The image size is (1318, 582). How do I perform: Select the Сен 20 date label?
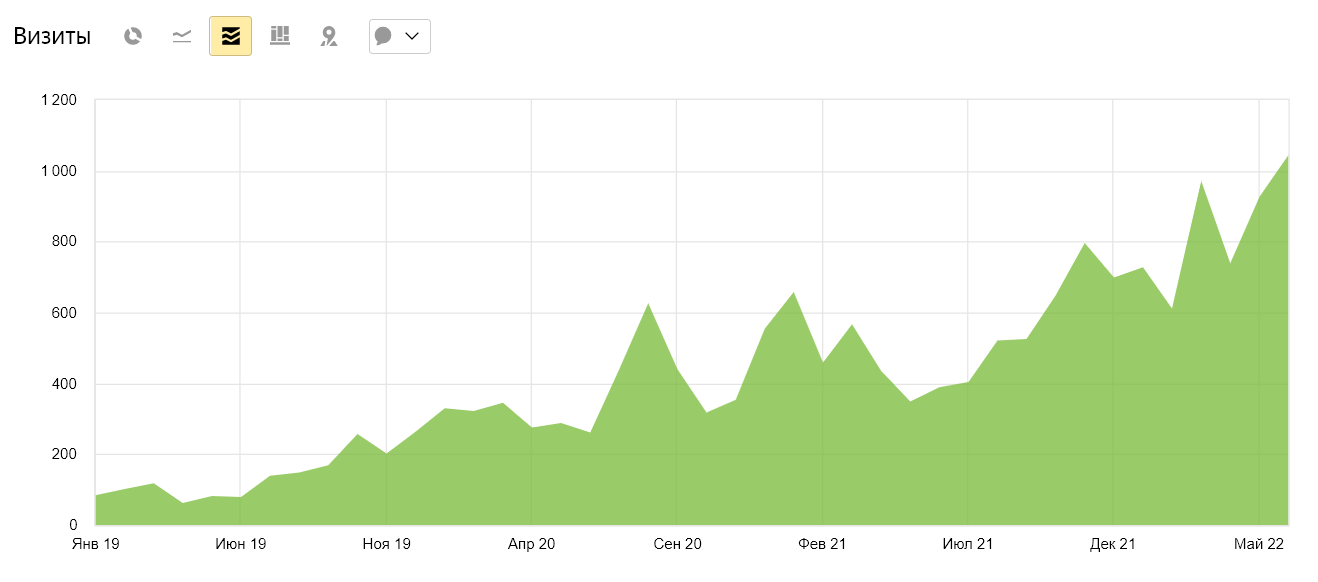click(x=678, y=544)
